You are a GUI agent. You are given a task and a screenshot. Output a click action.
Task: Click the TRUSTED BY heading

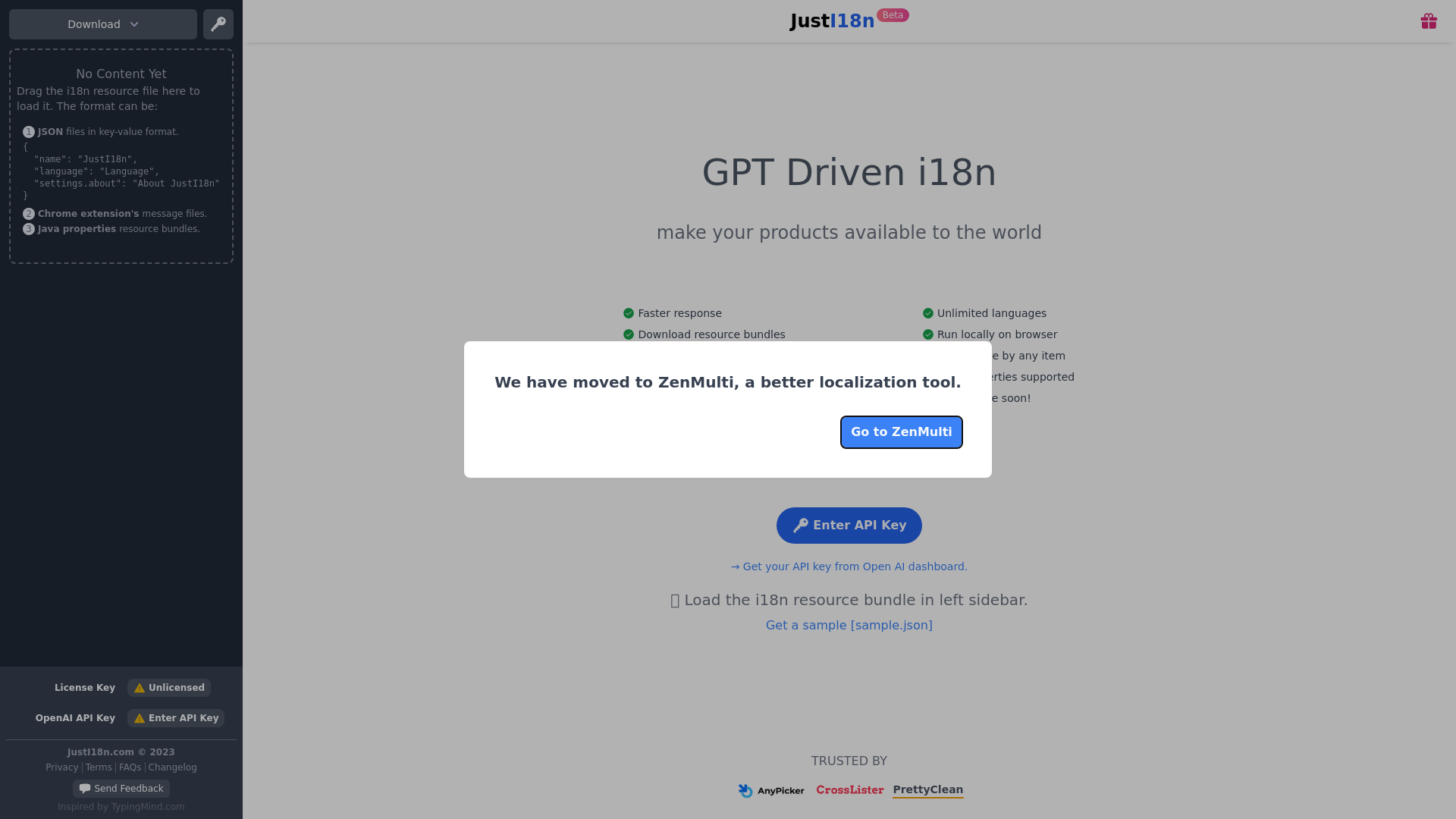(849, 761)
